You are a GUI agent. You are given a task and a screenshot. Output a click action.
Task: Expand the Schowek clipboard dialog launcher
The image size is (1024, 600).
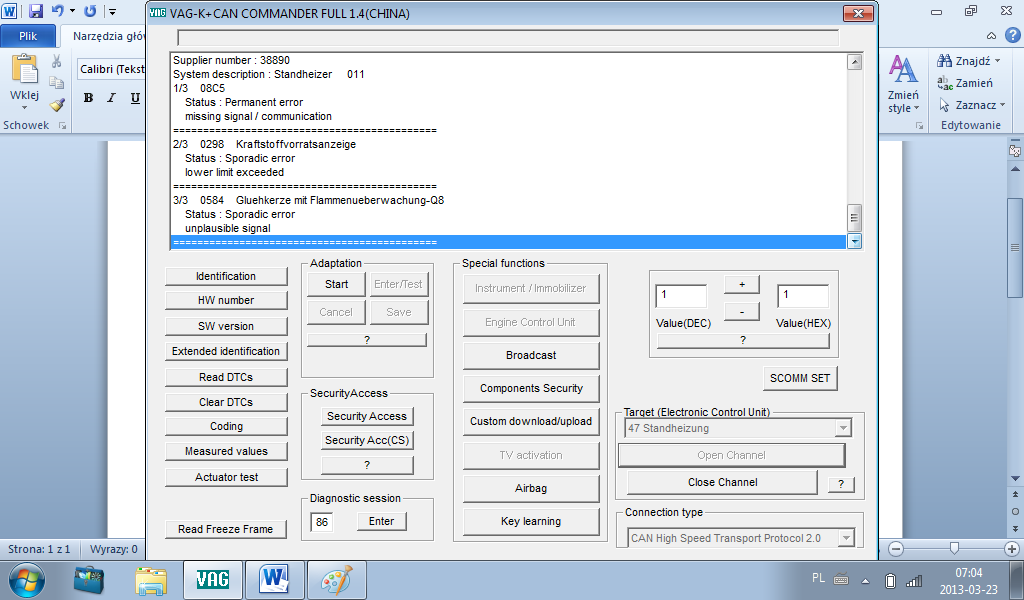tap(63, 125)
